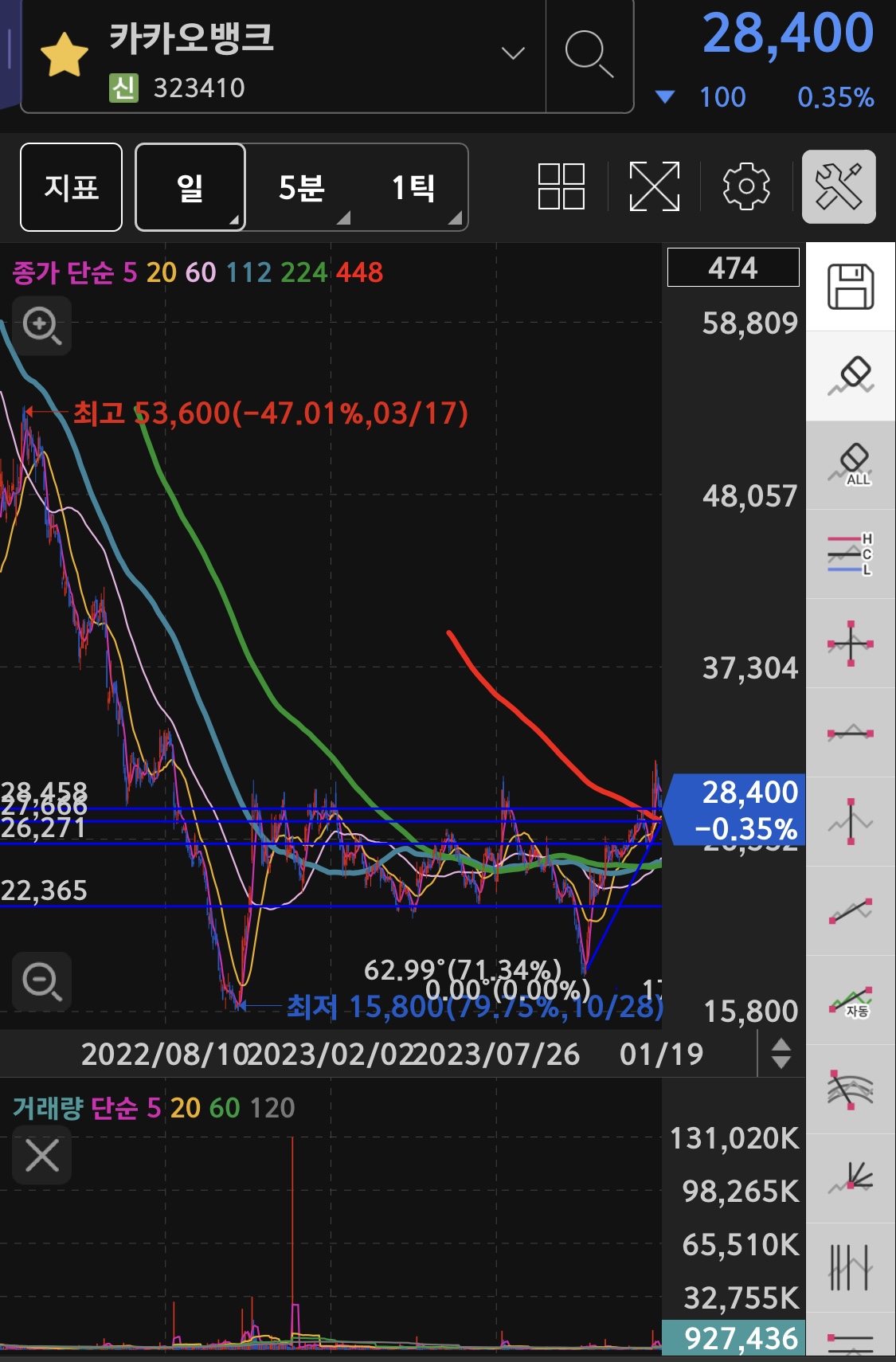Zoom out on the price chart
Screen dimensions: 896x1362
pos(41,981)
